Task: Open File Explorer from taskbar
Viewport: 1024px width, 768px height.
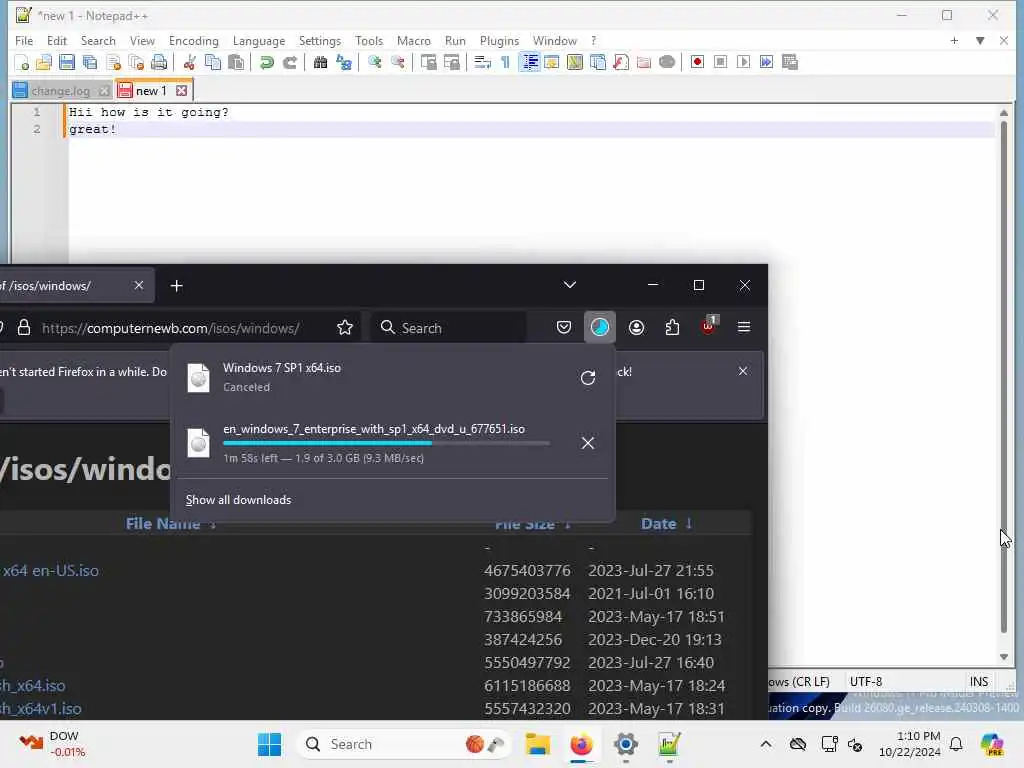Action: 537,744
